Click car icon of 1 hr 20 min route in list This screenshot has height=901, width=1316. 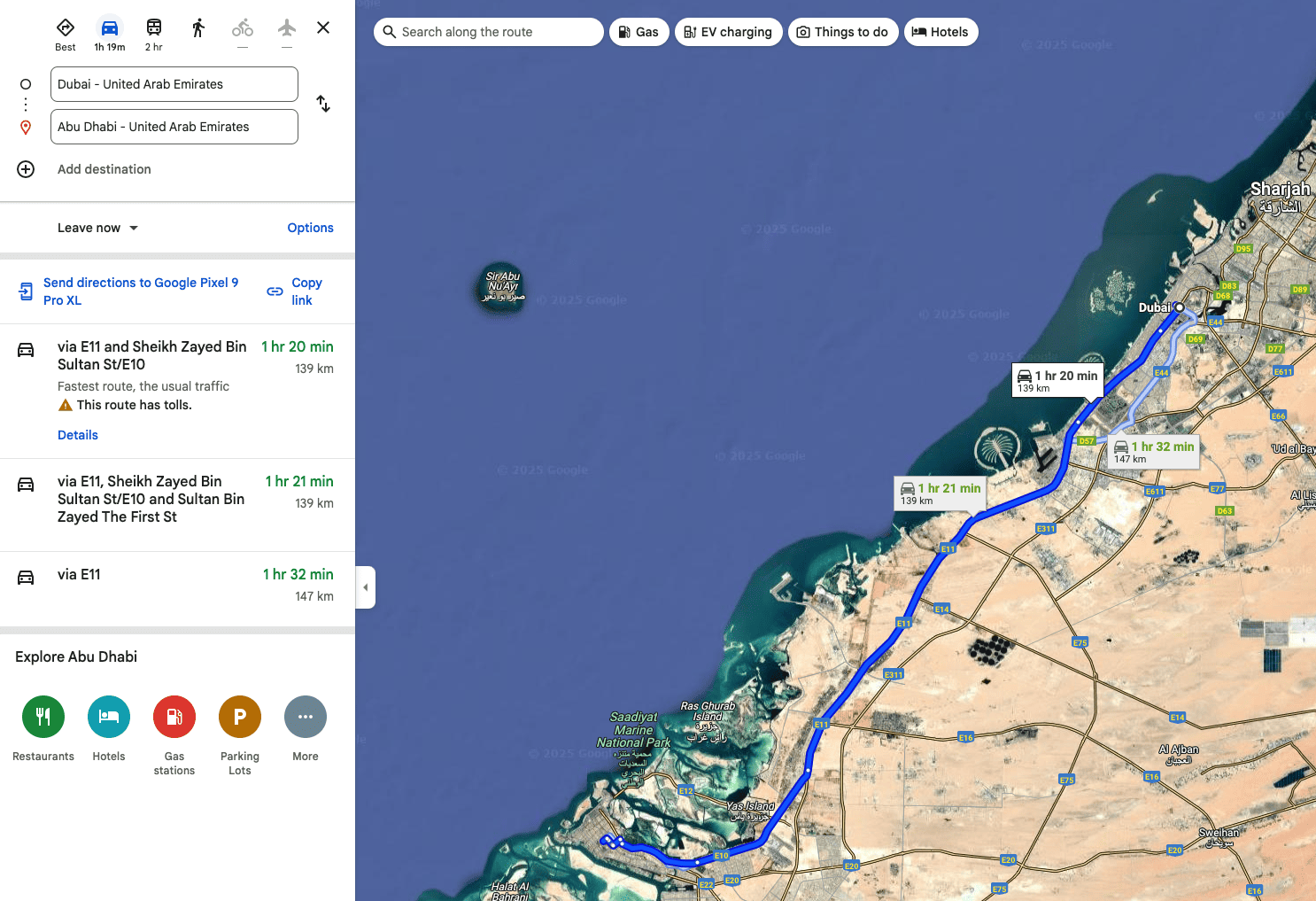click(26, 350)
